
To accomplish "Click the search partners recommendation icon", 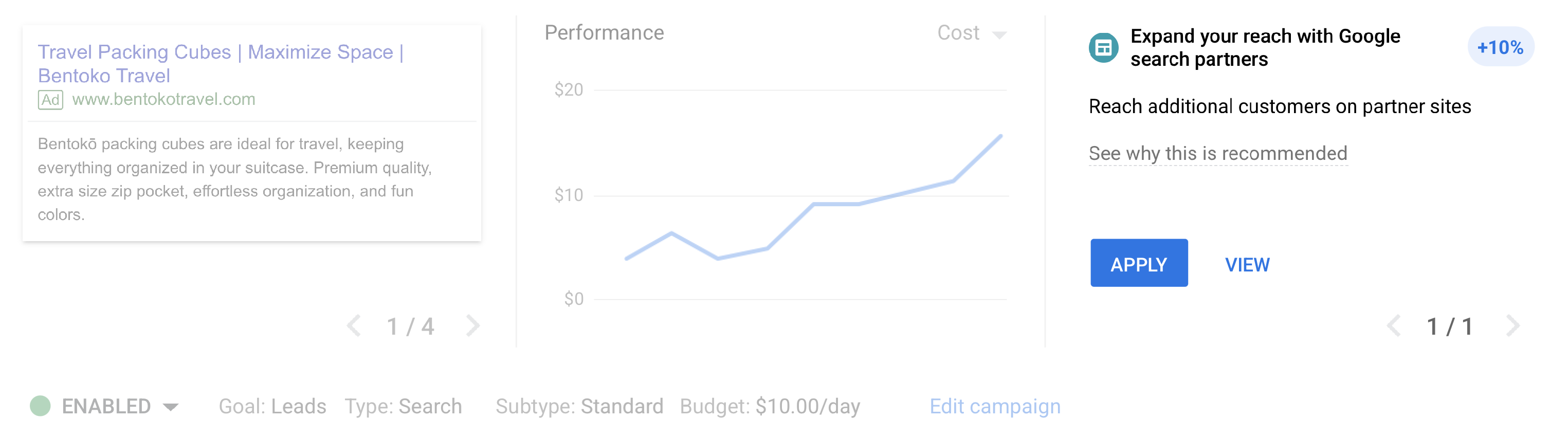I will pyautogui.click(x=1103, y=47).
